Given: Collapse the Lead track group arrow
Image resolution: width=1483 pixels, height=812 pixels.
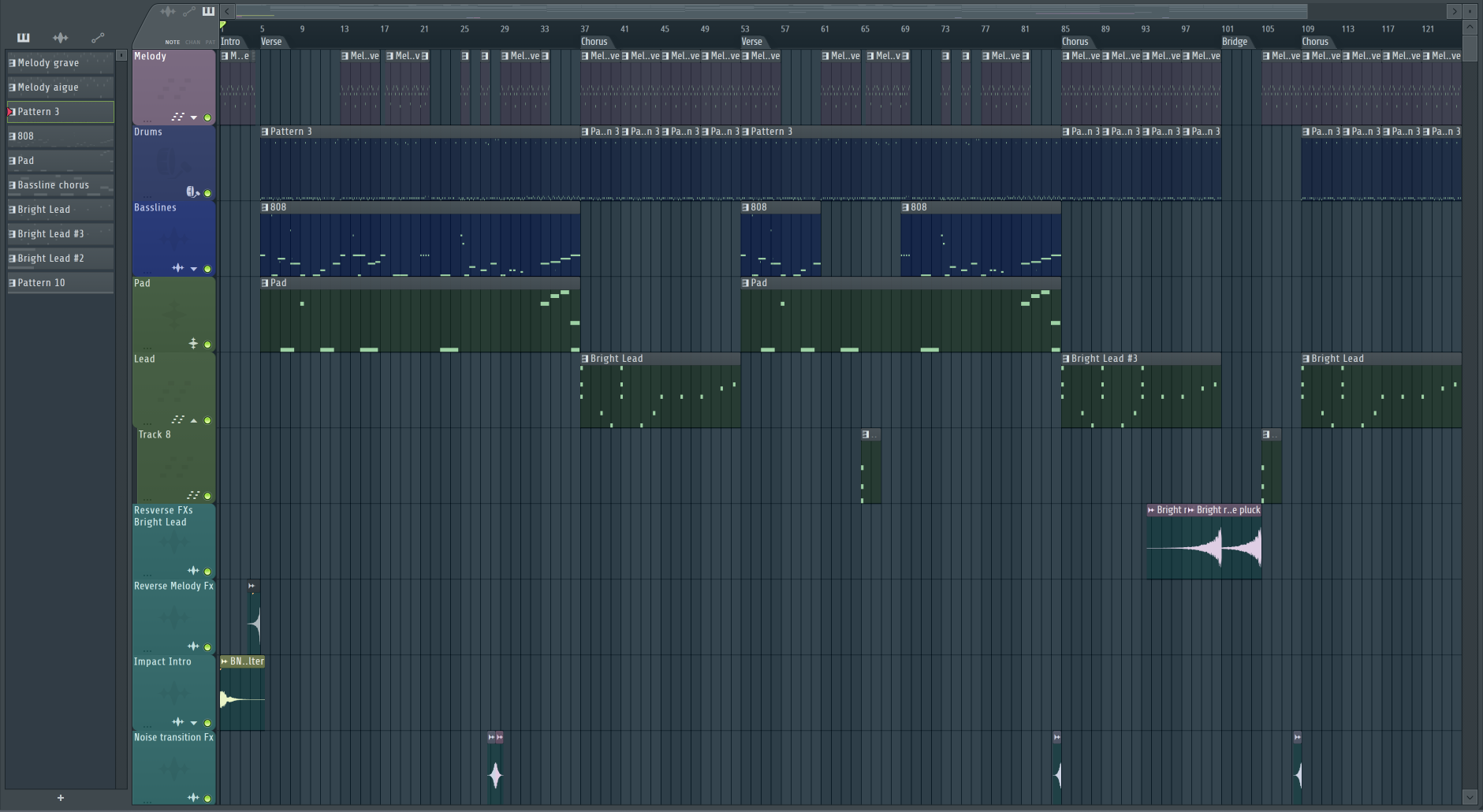Looking at the screenshot, I should click(x=194, y=420).
